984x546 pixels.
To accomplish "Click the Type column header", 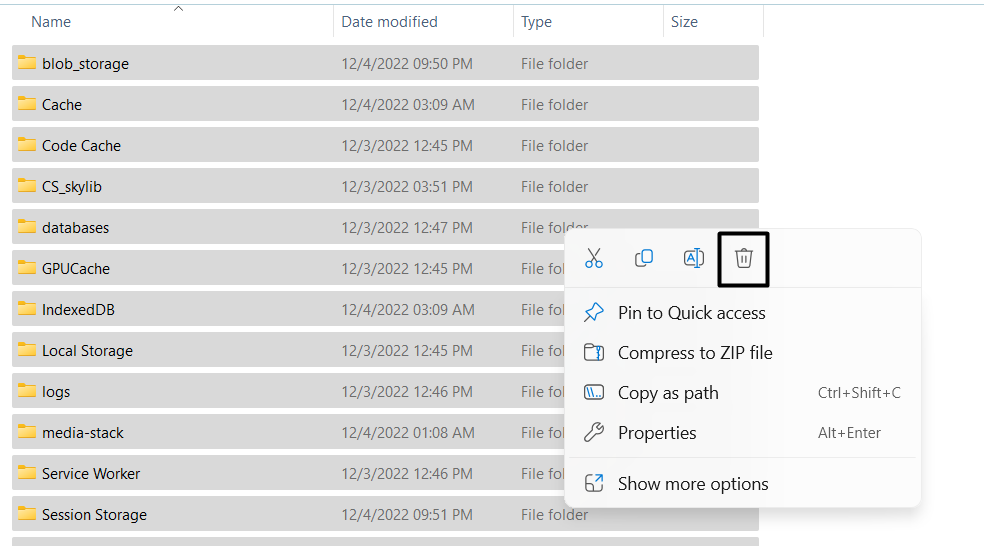I will (536, 22).
